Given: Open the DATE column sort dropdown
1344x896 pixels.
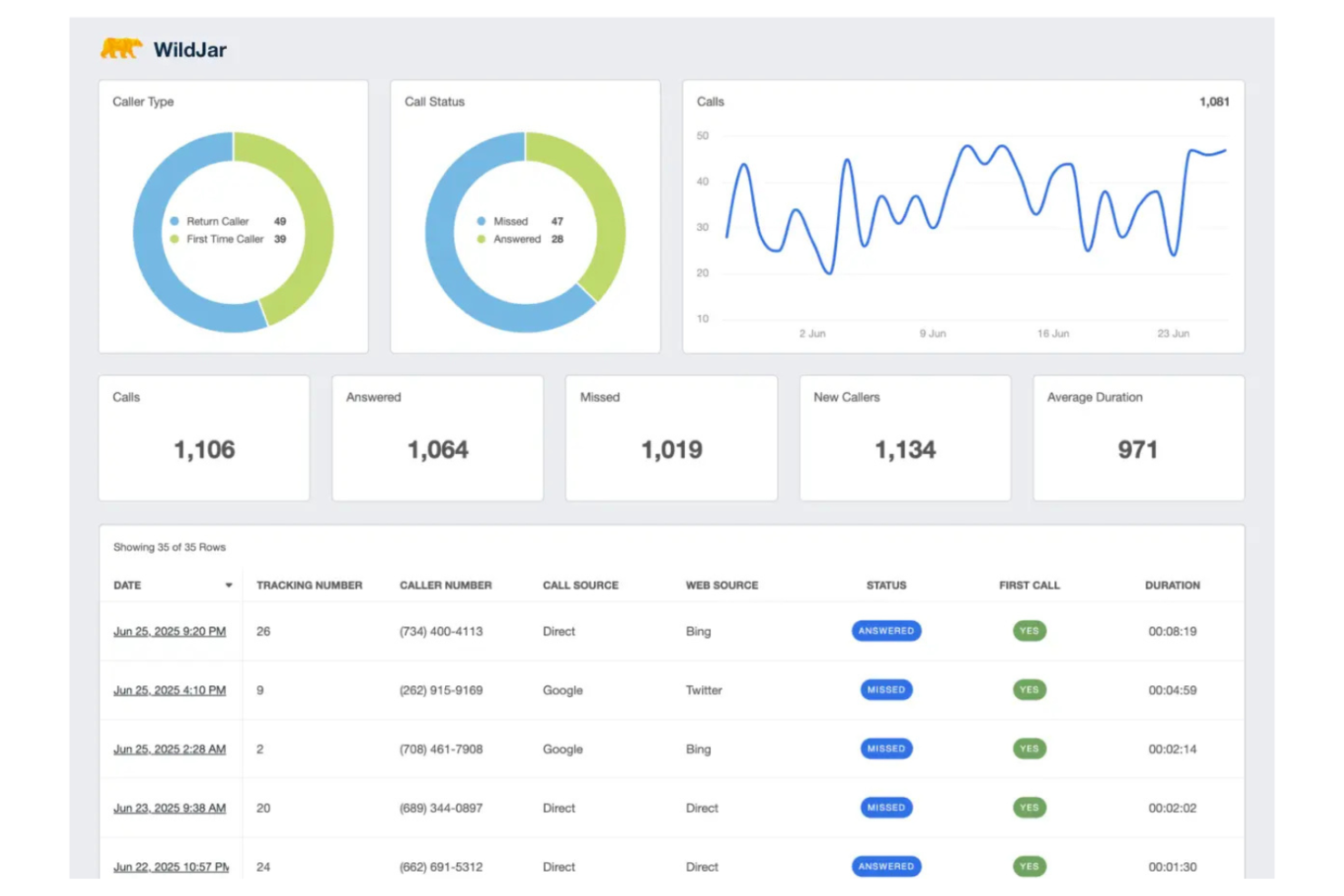Looking at the screenshot, I should coord(227,586).
